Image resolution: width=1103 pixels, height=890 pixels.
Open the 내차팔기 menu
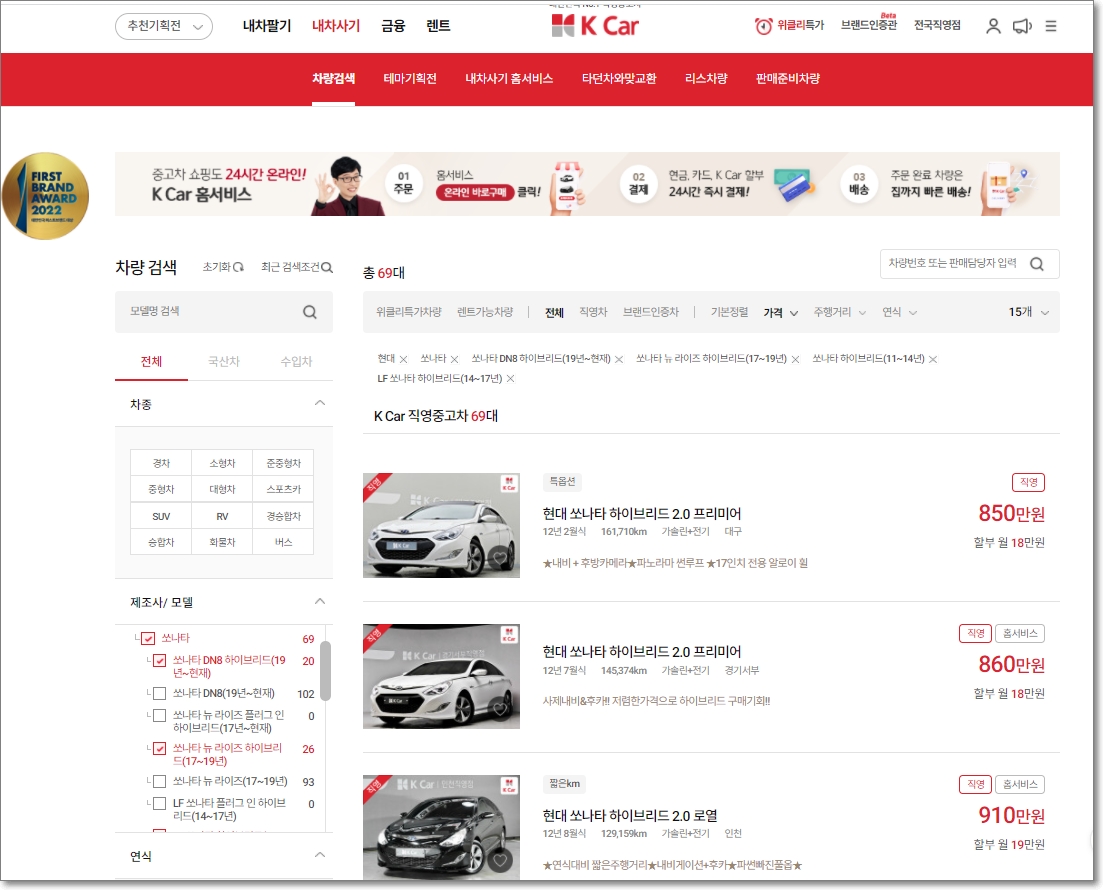coord(267,26)
